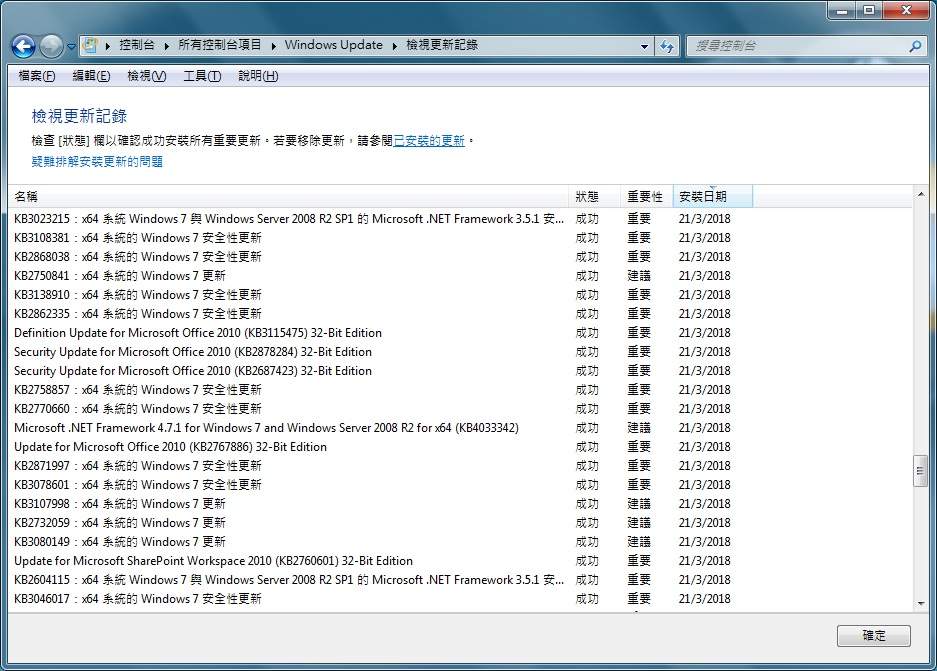Click the refresh button beside address bar
Screen dimensions: 937x671
(x=667, y=46)
